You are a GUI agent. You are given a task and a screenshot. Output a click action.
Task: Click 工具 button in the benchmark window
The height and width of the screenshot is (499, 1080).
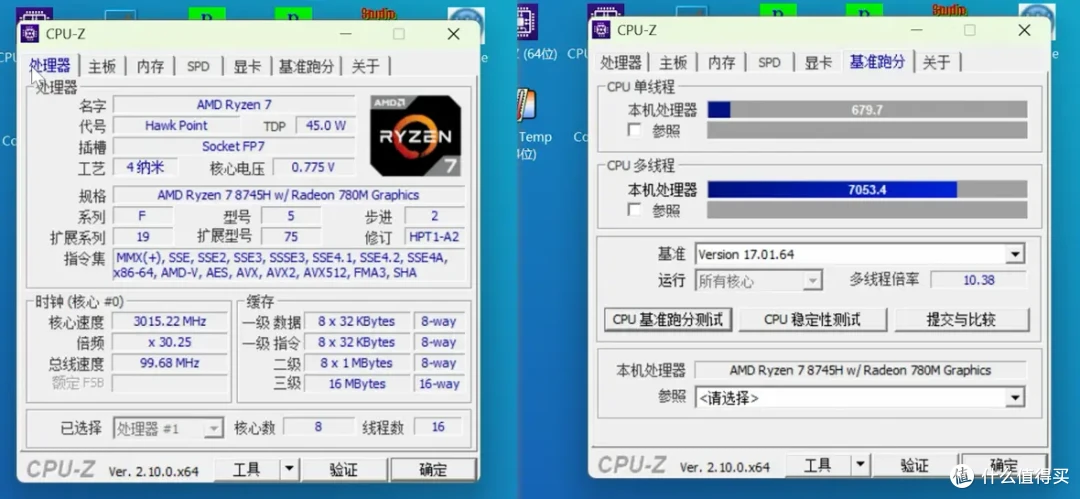click(818, 466)
